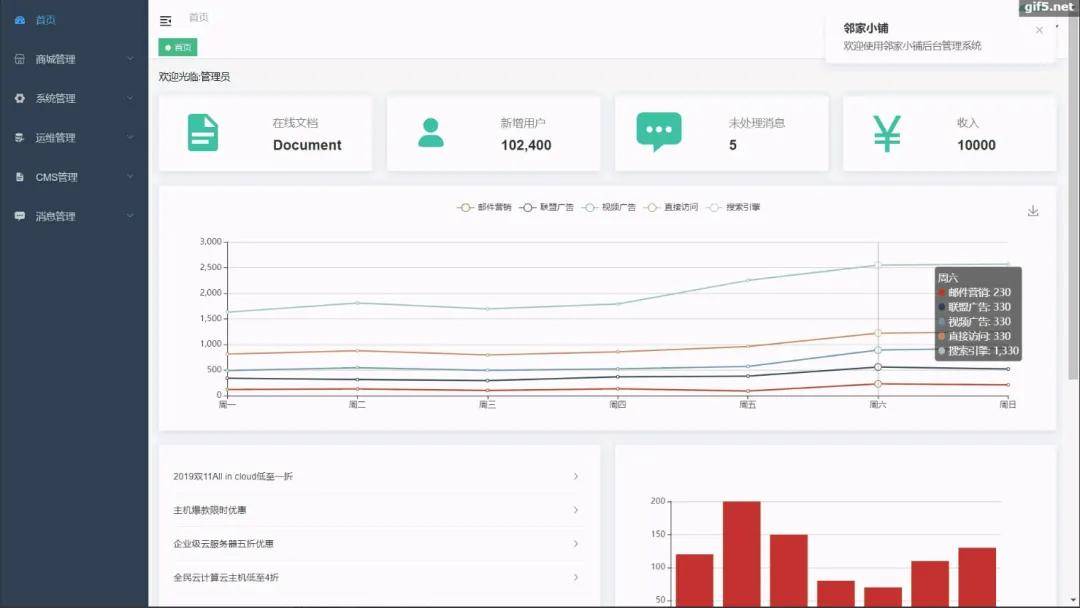Download the line chart as image
Screen dimensions: 1080x608
(1033, 211)
